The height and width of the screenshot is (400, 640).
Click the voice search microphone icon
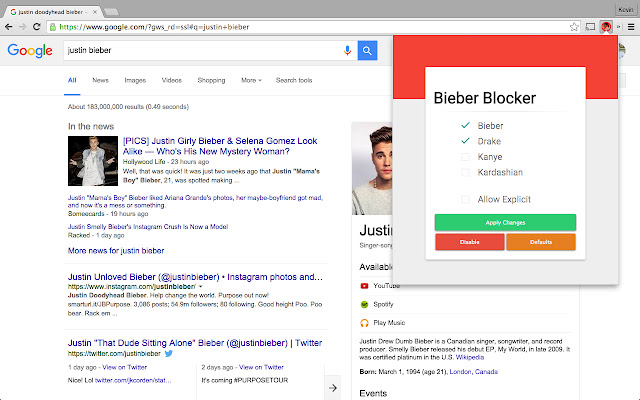click(x=347, y=51)
